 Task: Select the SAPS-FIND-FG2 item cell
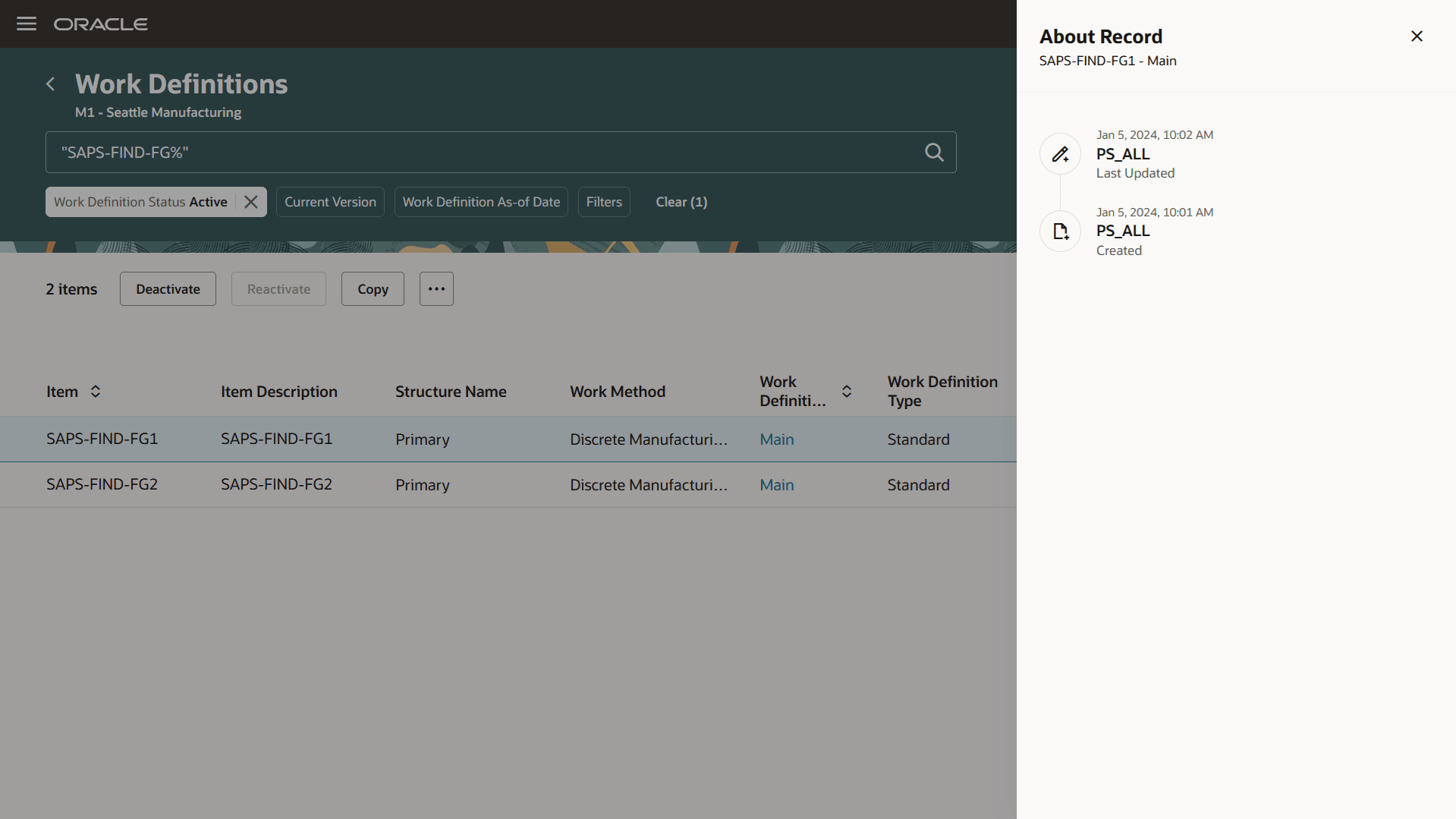coord(102,484)
